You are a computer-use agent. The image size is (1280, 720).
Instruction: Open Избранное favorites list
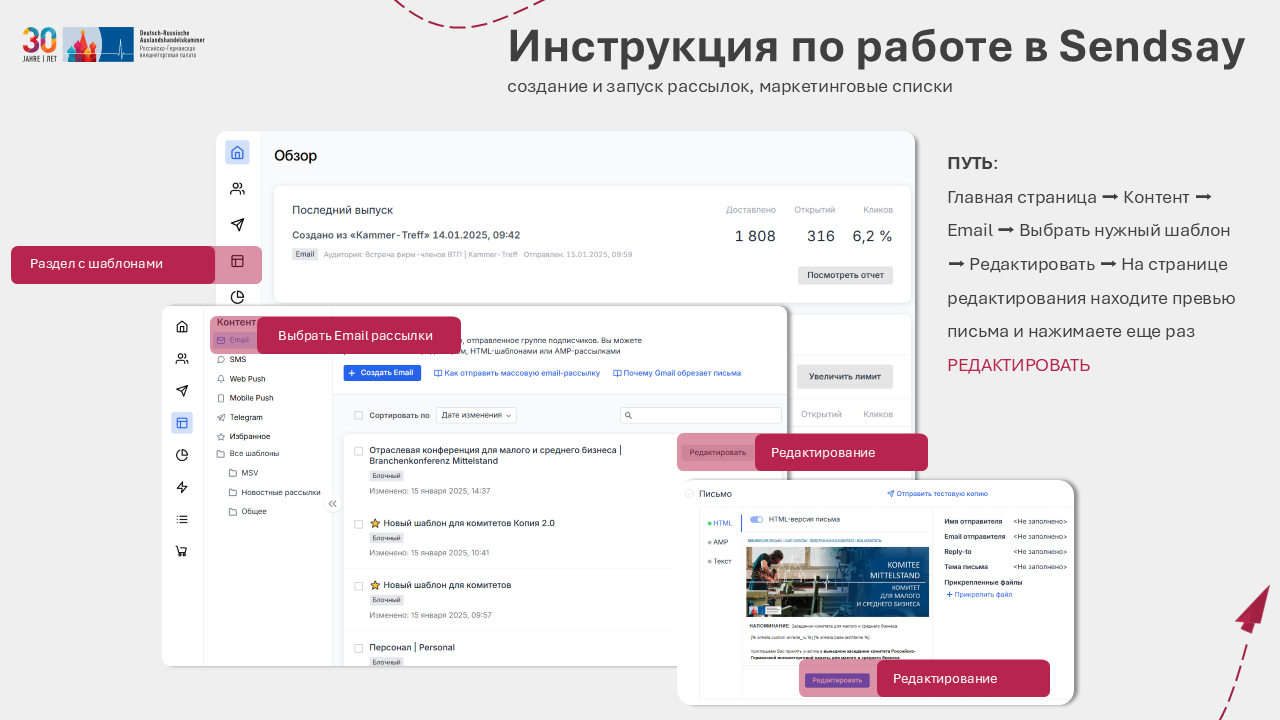pos(249,436)
